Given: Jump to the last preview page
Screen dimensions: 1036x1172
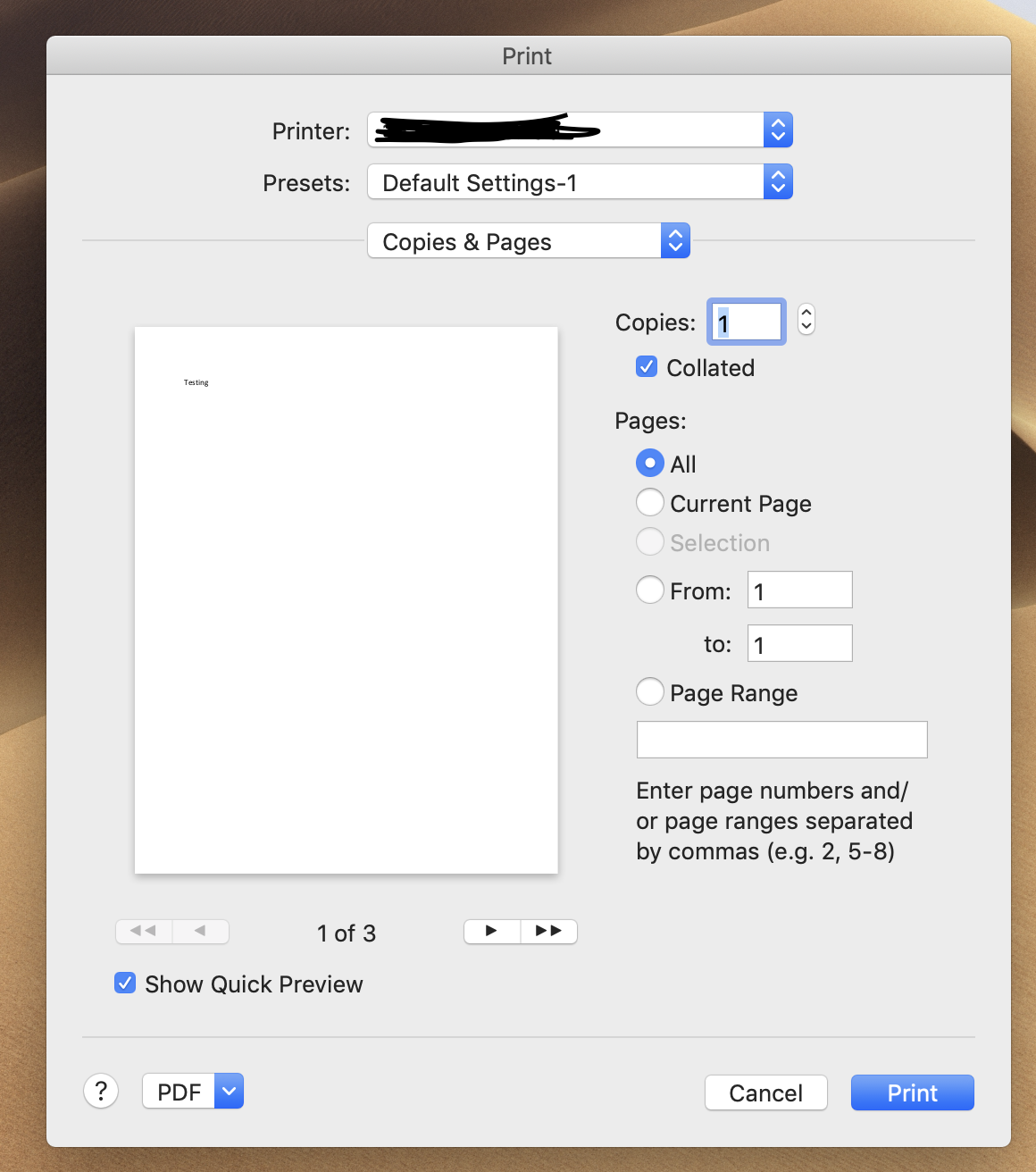Looking at the screenshot, I should click(549, 931).
